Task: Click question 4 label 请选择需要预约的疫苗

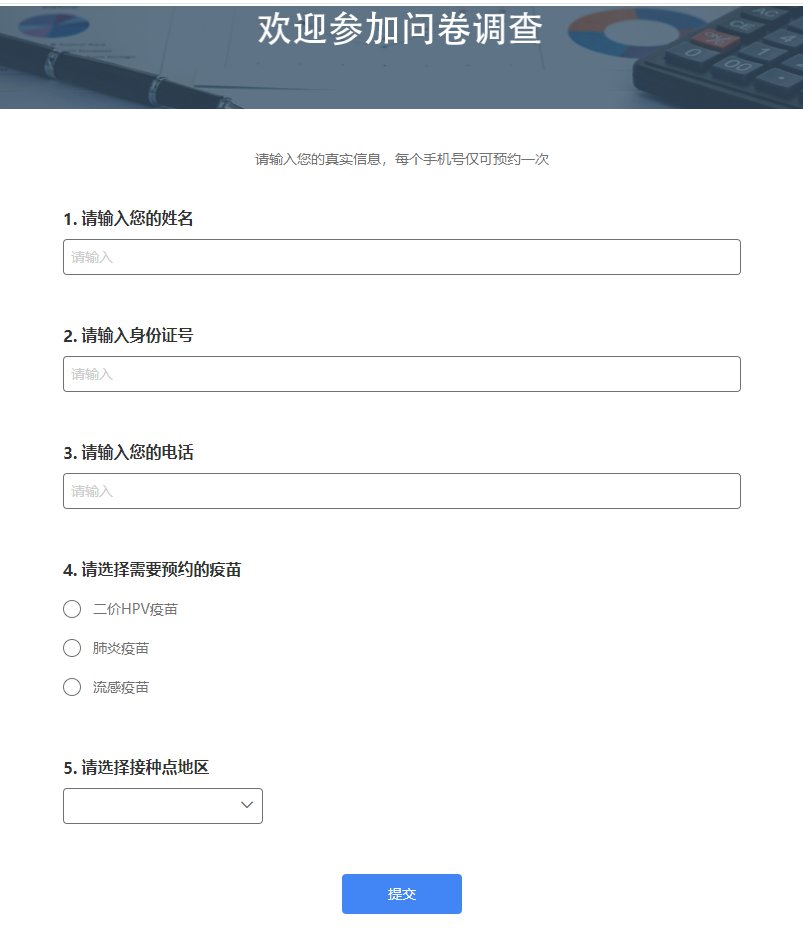Action: point(152,570)
